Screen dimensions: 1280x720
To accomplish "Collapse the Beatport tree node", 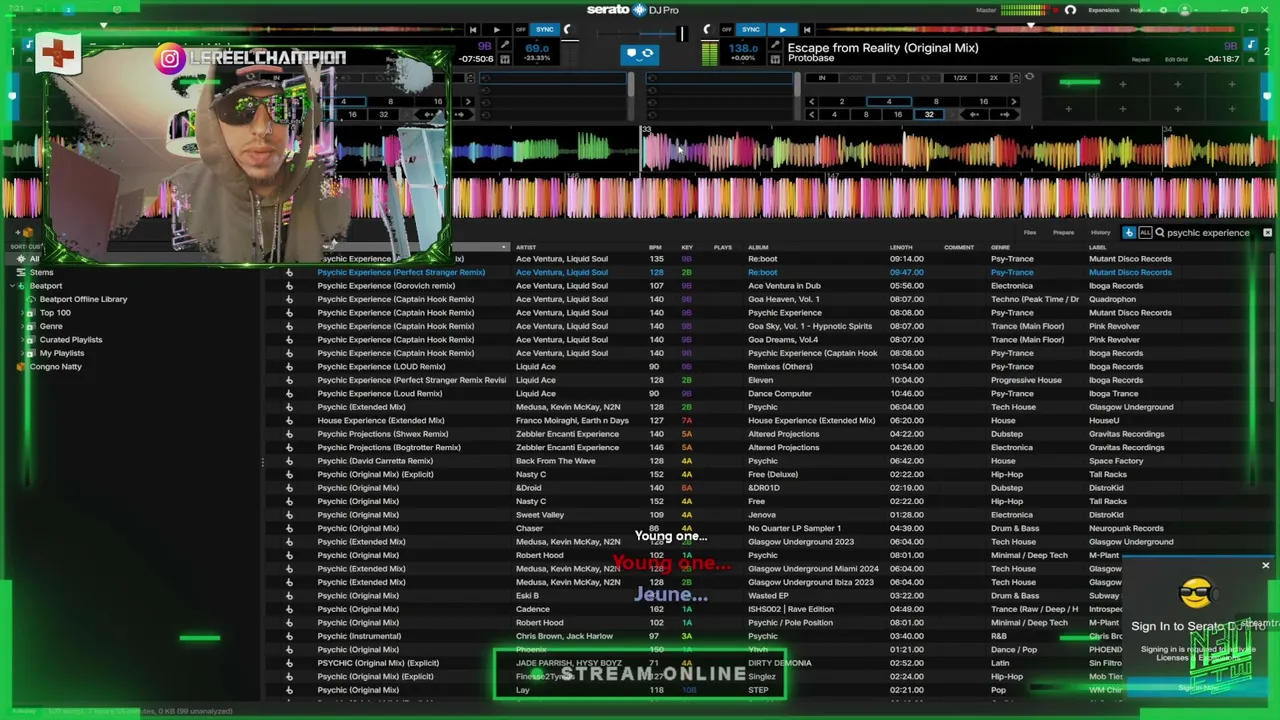I will (x=12, y=286).
